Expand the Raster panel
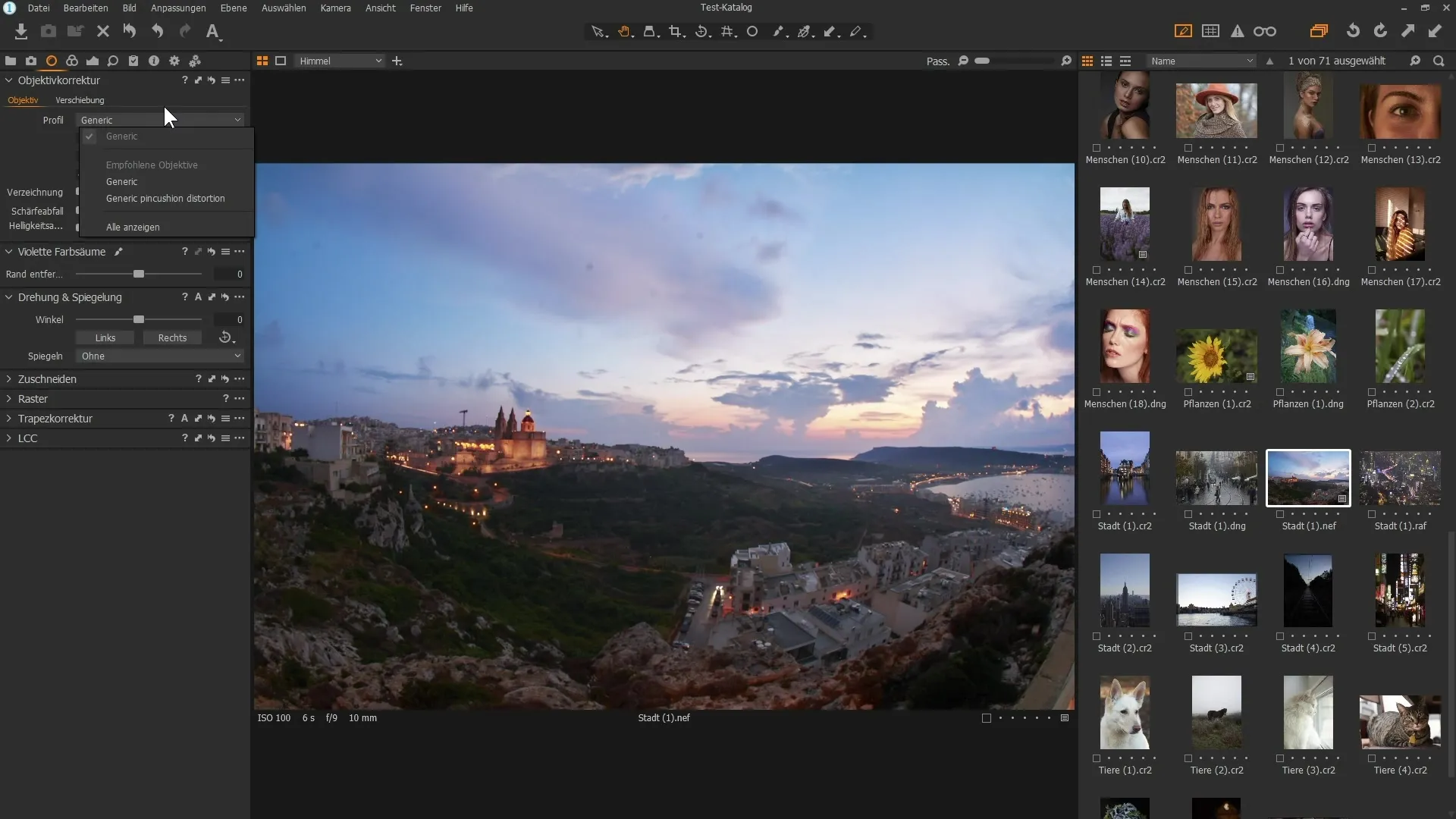 9,399
